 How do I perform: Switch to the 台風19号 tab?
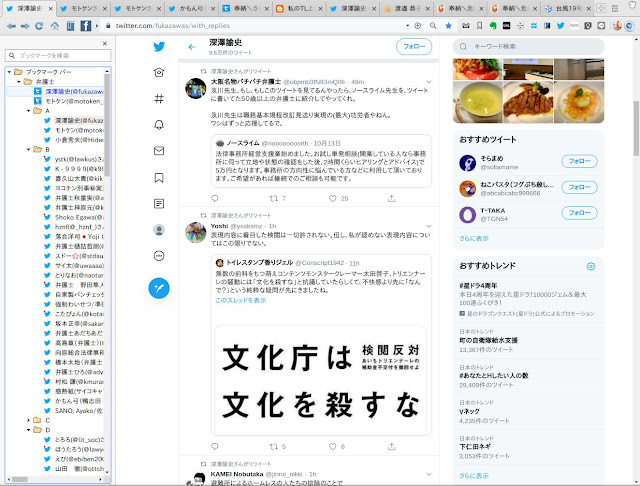[x=569, y=9]
